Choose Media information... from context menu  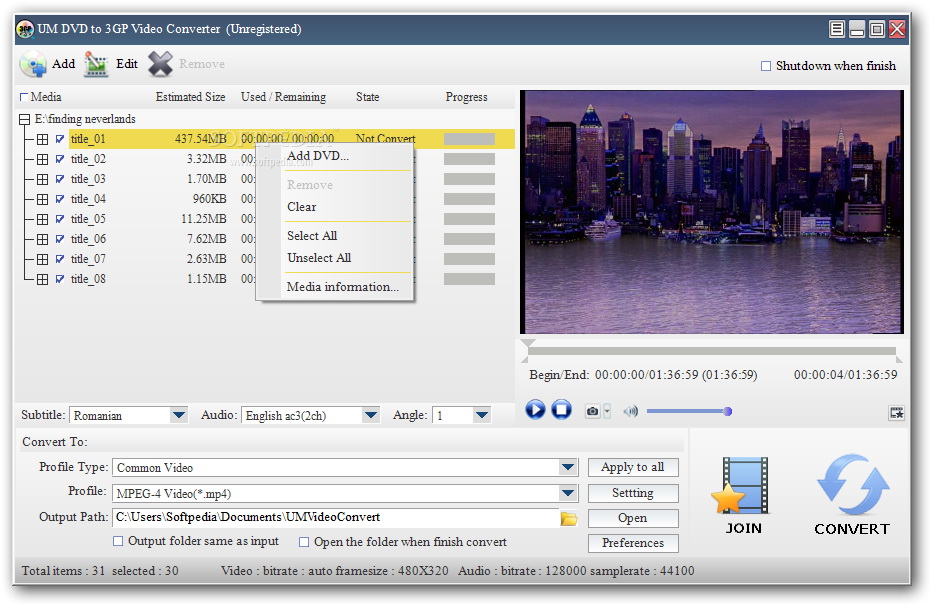[x=343, y=287]
